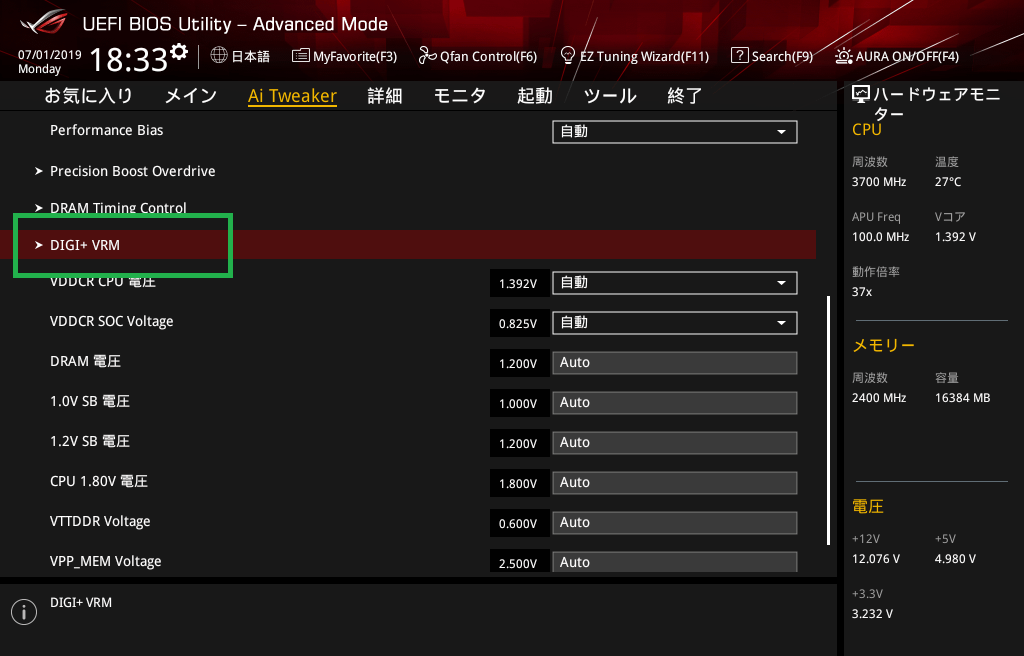This screenshot has width=1024, height=656.
Task: Open the VDDCR SOC Voltage dropdown
Action: coord(674,323)
